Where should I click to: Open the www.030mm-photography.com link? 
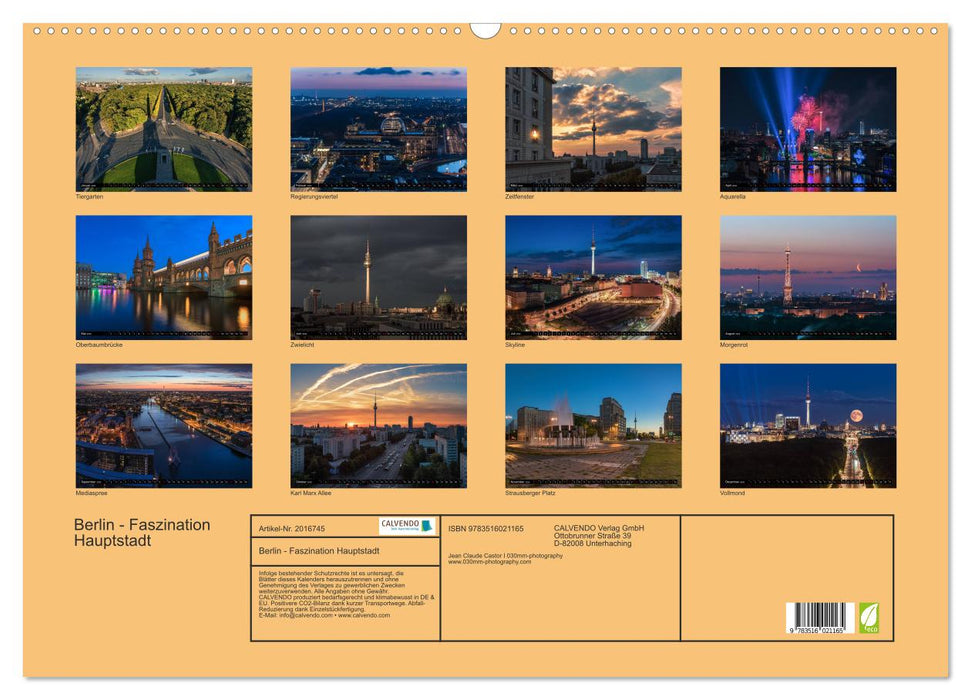pos(489,561)
